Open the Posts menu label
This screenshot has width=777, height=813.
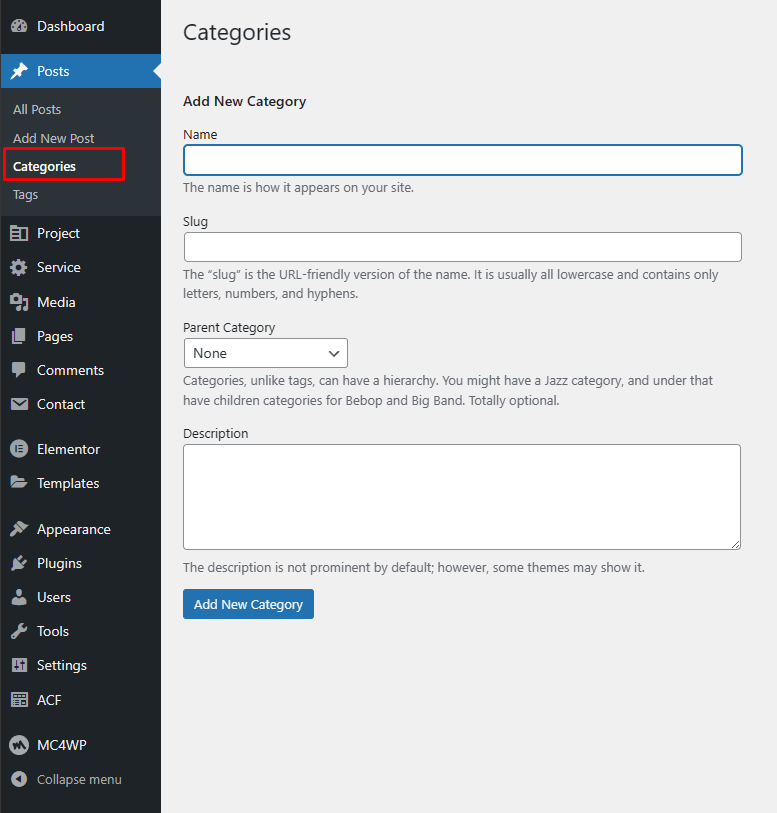coord(53,71)
